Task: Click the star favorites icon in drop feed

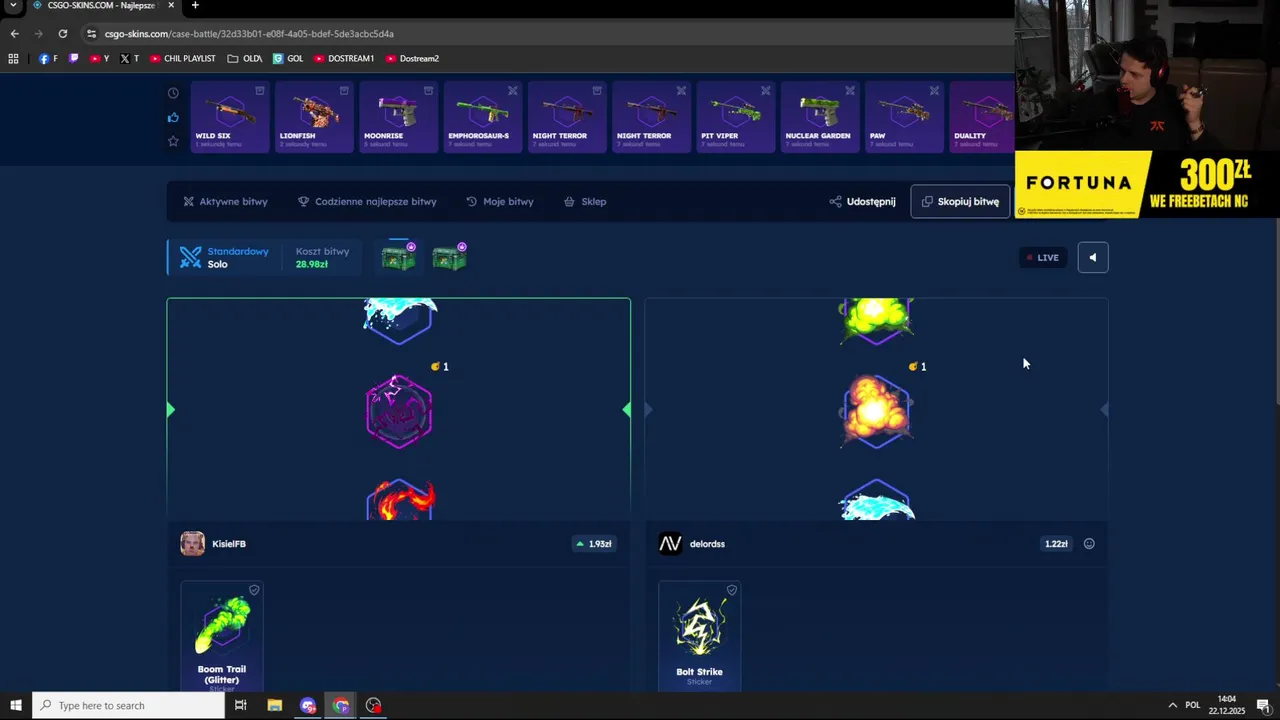Action: coord(173,141)
